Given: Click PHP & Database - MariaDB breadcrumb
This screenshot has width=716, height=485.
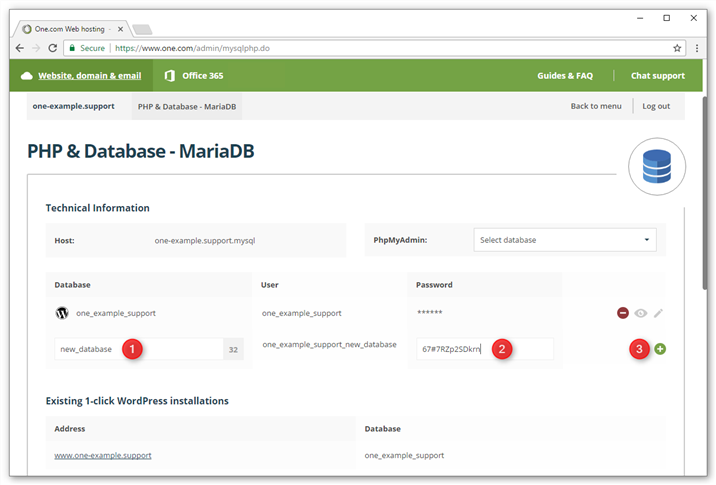Looking at the screenshot, I should pyautogui.click(x=187, y=106).
